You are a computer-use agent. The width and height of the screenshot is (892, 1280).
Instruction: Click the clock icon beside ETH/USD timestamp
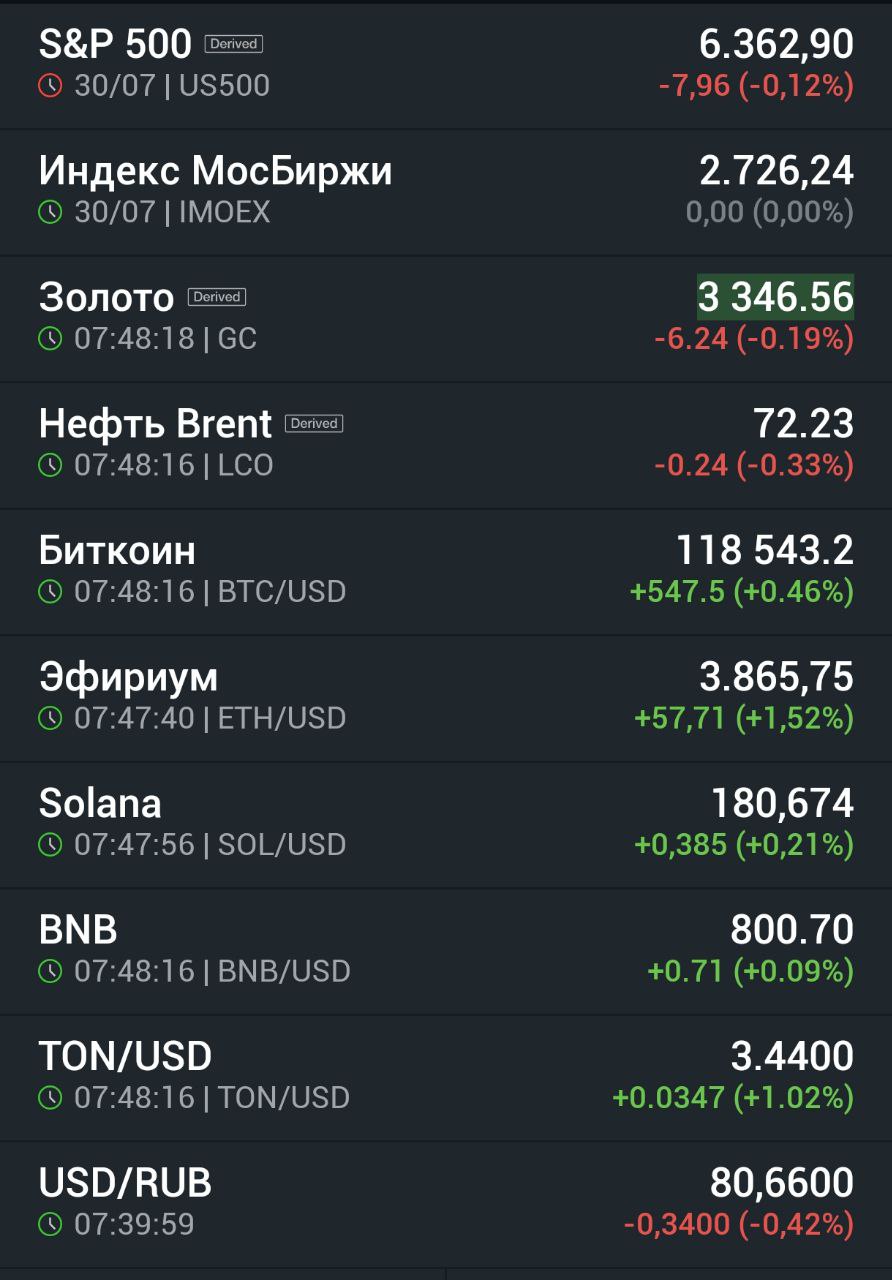[50, 718]
